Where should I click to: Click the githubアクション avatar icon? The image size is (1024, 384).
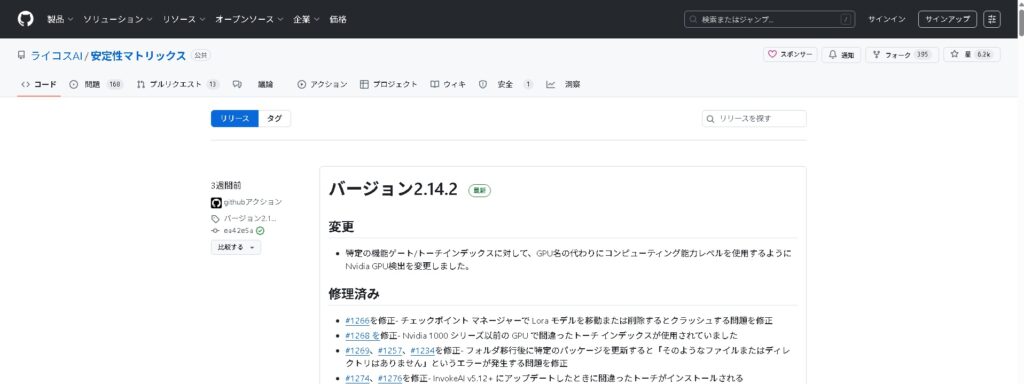216,202
